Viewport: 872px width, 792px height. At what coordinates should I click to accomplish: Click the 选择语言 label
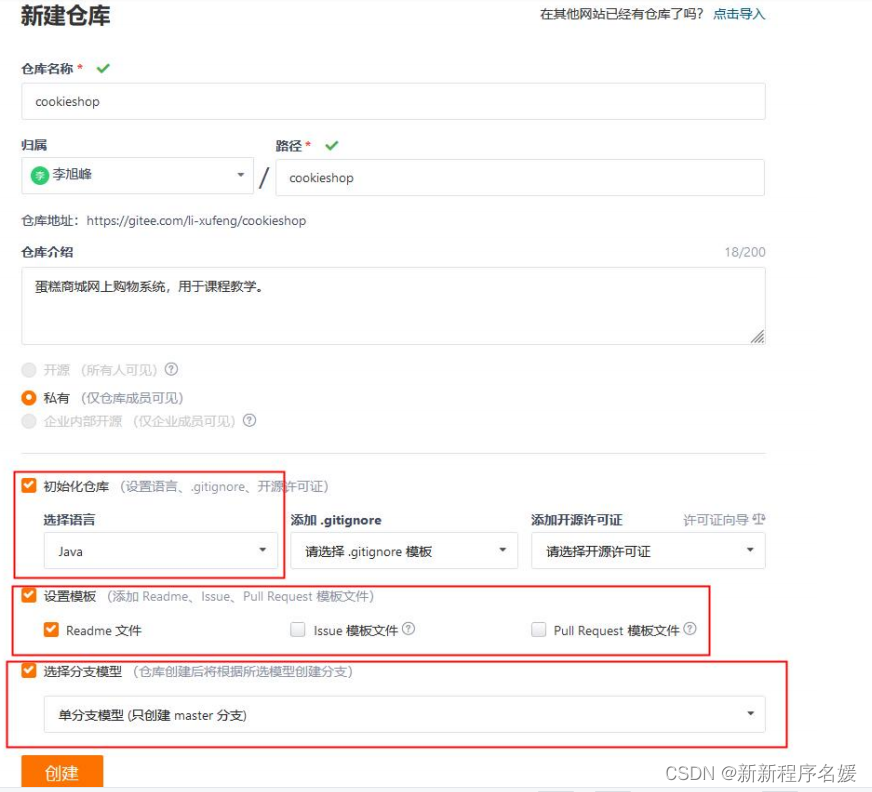(x=70, y=520)
